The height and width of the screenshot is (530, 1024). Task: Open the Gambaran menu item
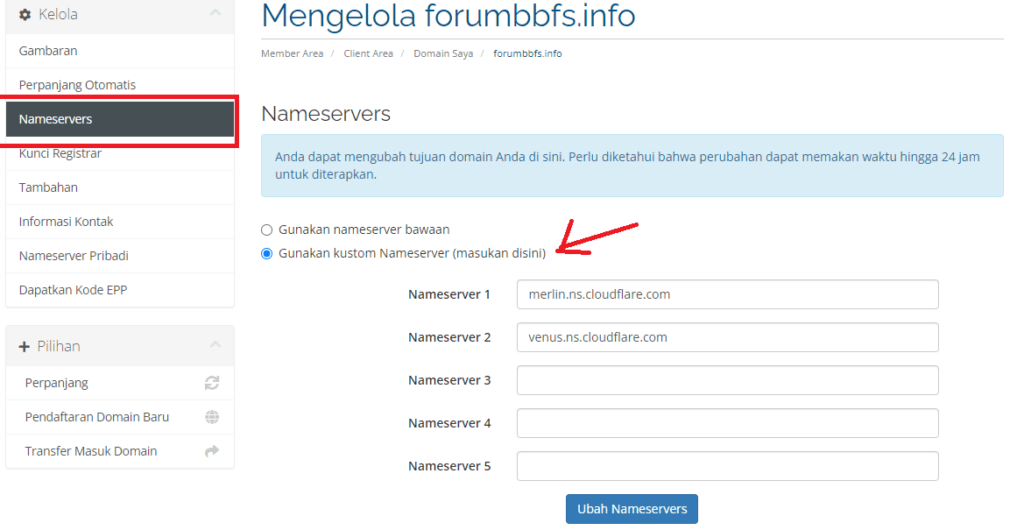click(48, 51)
